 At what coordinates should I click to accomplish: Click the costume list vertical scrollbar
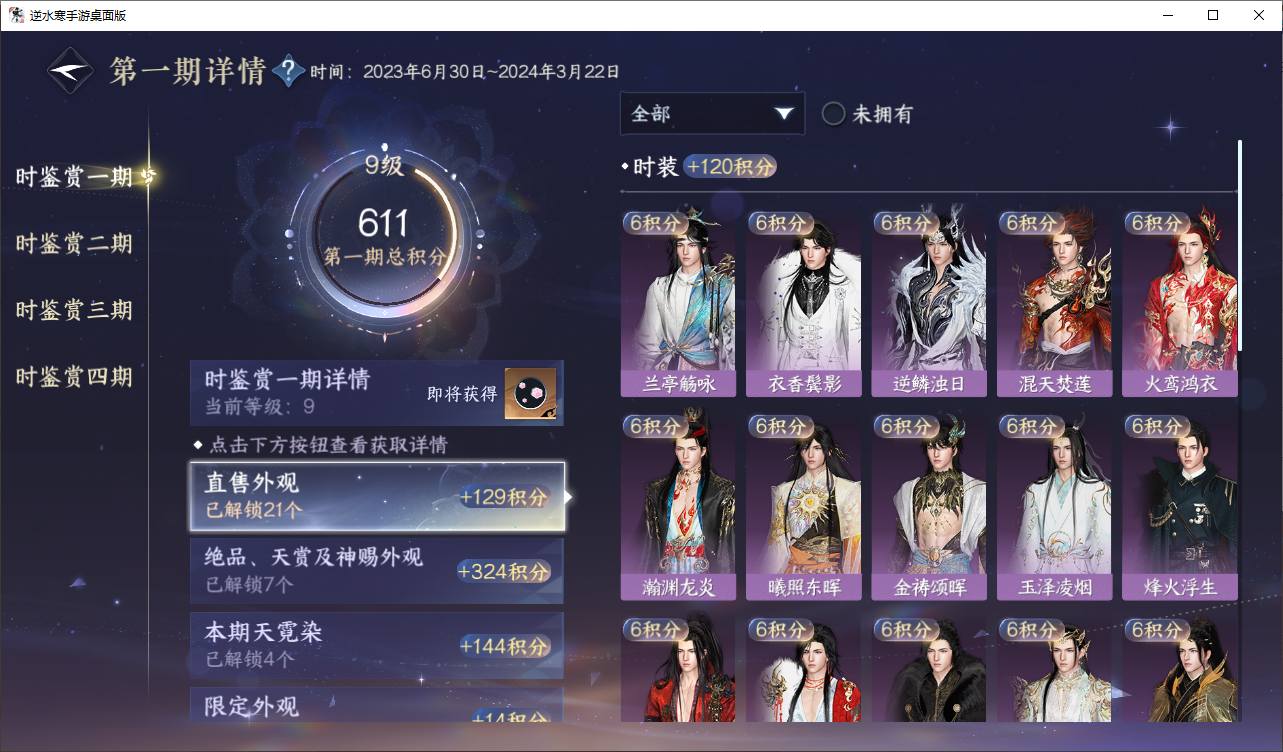pos(1240,245)
